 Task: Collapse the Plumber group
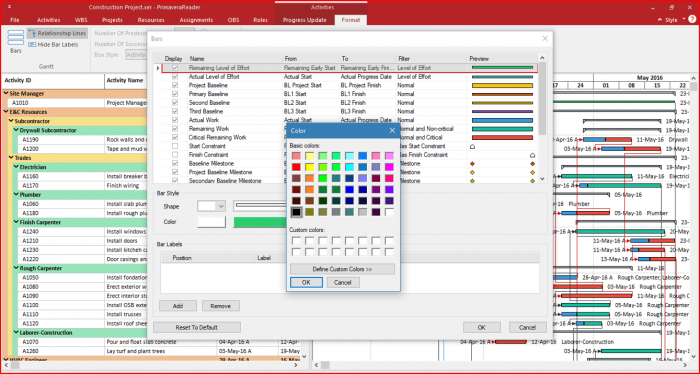coord(16,195)
